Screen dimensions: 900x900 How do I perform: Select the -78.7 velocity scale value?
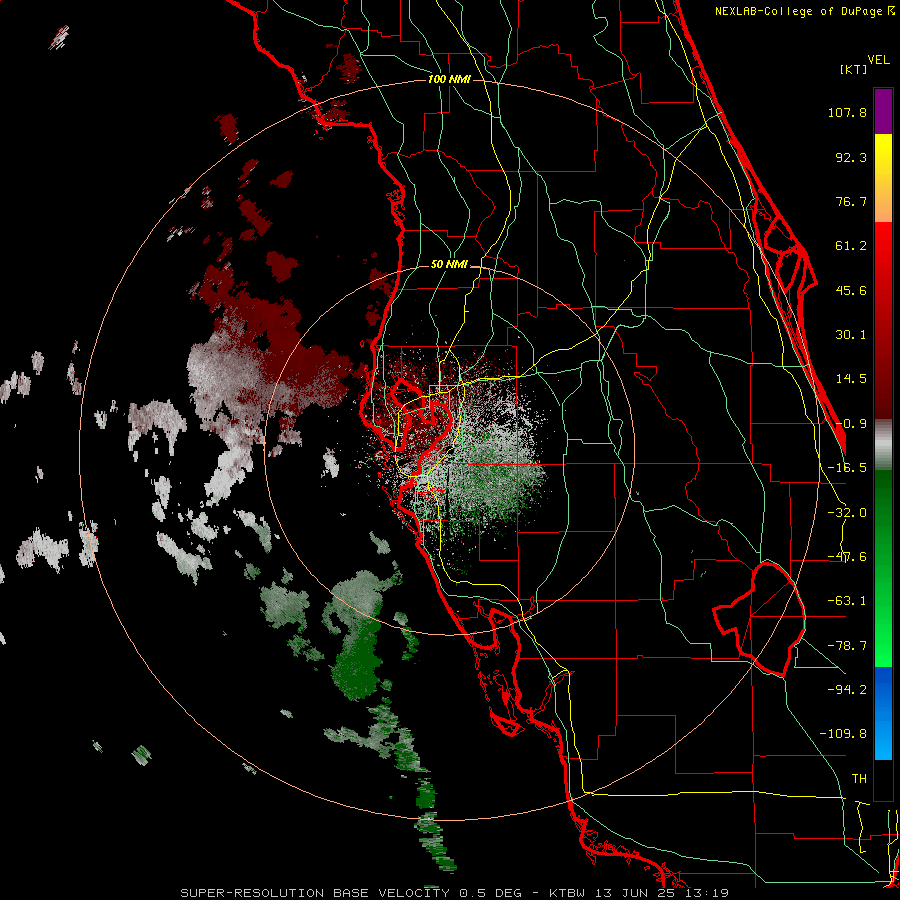[847, 646]
